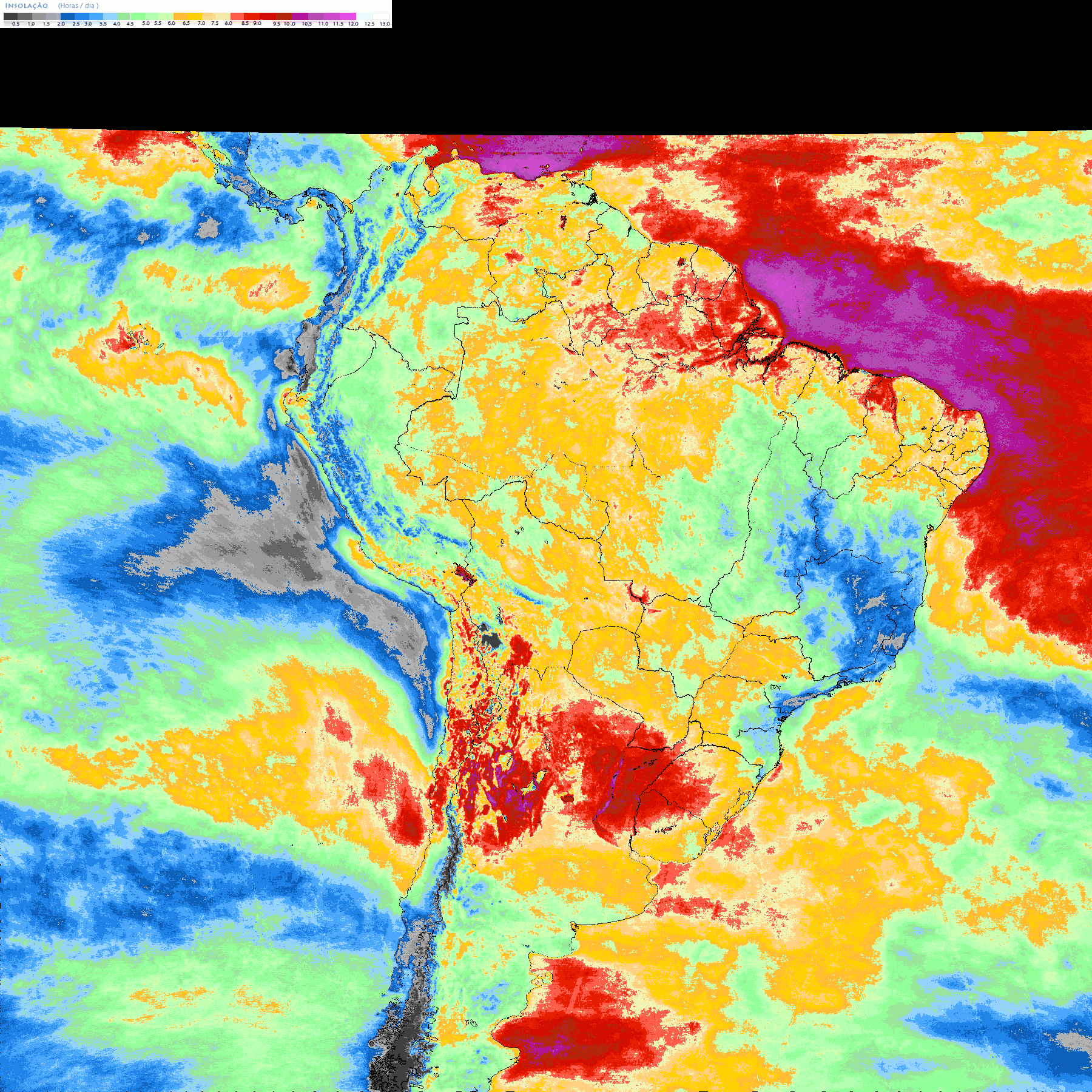
Task: Click the 7.0 legend value
Action: [x=201, y=23]
